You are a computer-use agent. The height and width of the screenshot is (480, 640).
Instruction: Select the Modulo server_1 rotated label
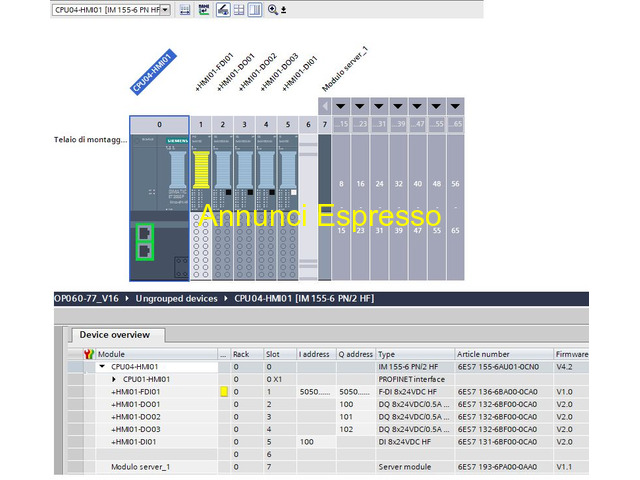pos(345,69)
